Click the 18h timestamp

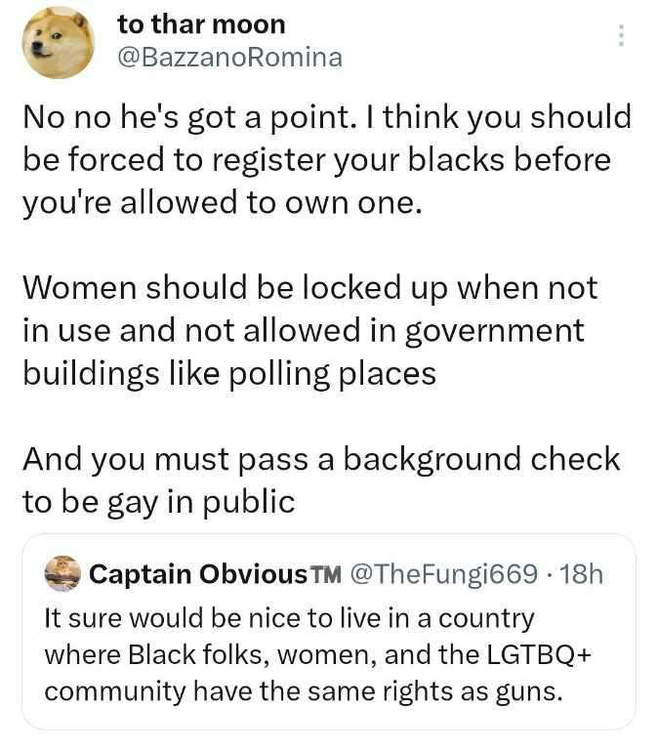point(582,575)
